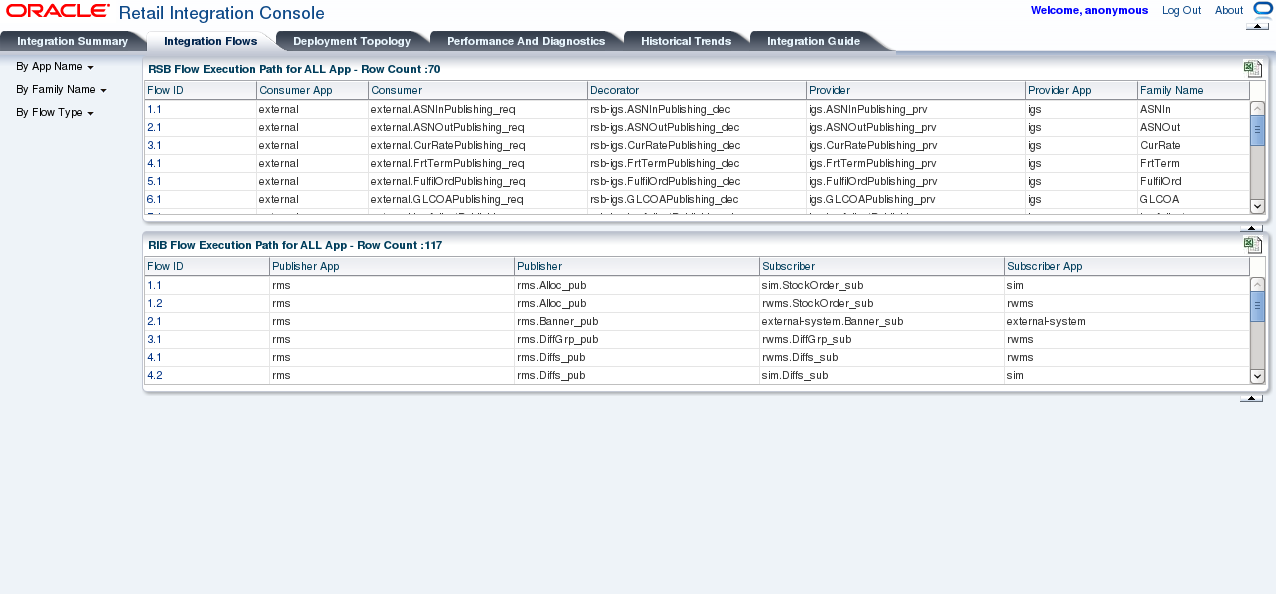Click the Welcome, anonymous text
The image size is (1276, 594).
click(1089, 10)
